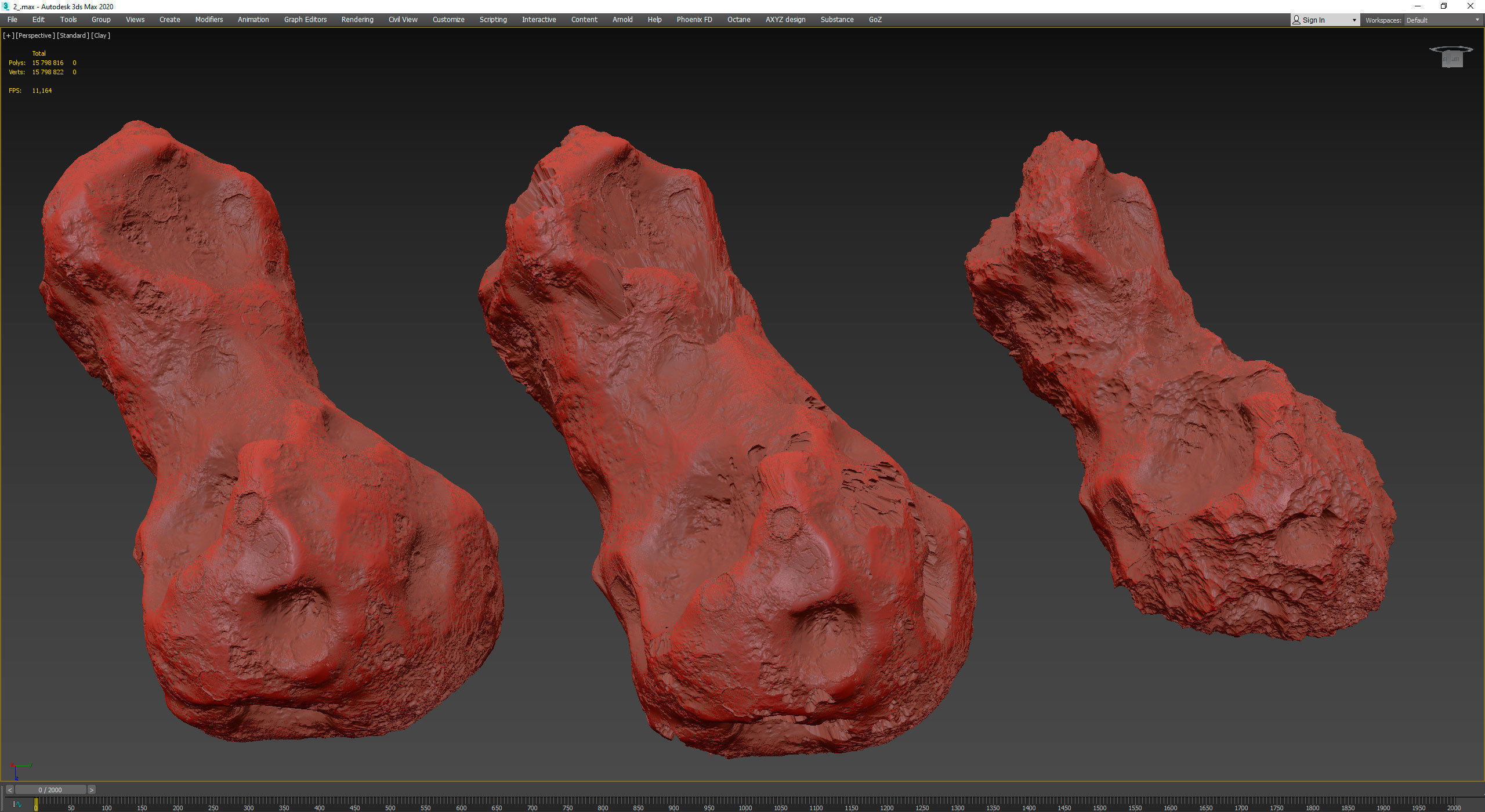Open the [Perspective] viewport view menu
Screen dimensions: 1485x812
(x=35, y=35)
